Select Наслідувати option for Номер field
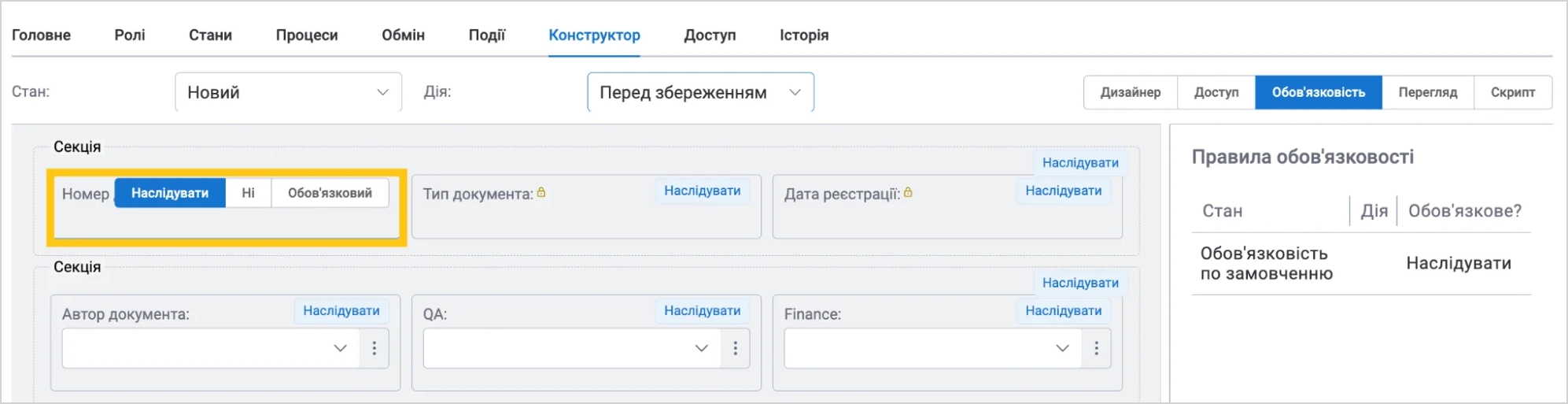The height and width of the screenshot is (404, 1568). [170, 193]
